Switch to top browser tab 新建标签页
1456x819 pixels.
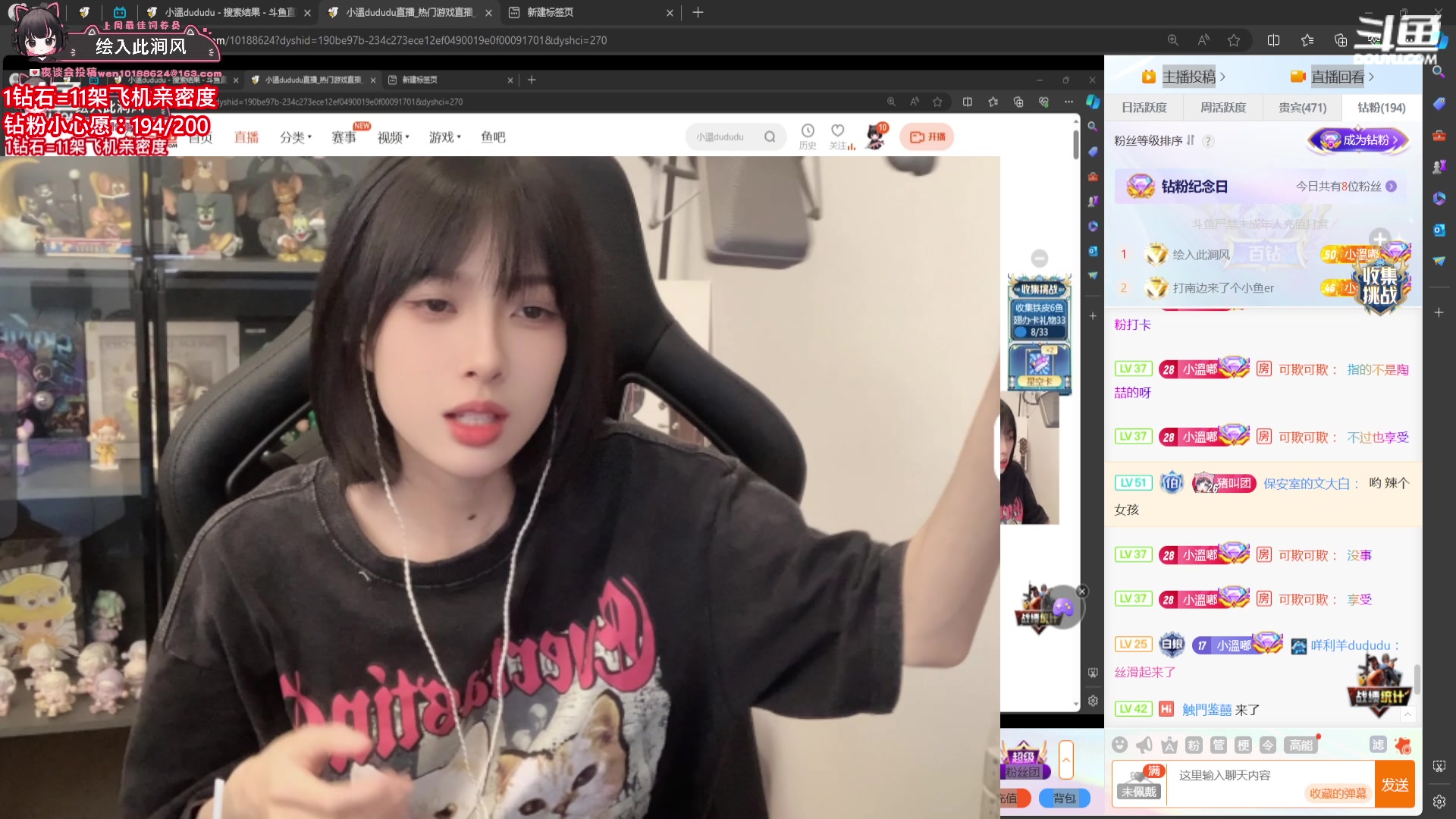591,12
